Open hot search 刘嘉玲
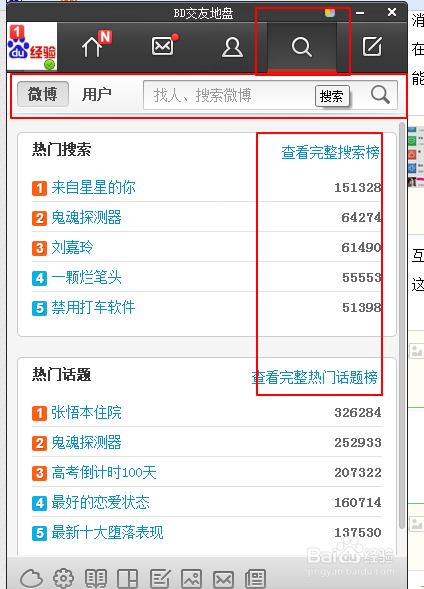Screen dimensions: 424x589 tap(72, 247)
